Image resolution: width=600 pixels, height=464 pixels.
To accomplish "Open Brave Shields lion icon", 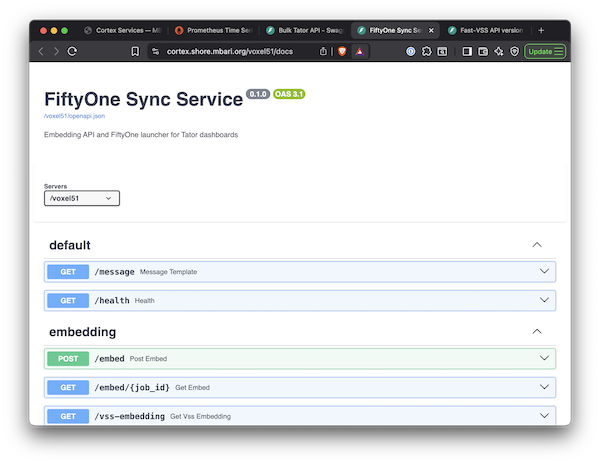I will [342, 51].
